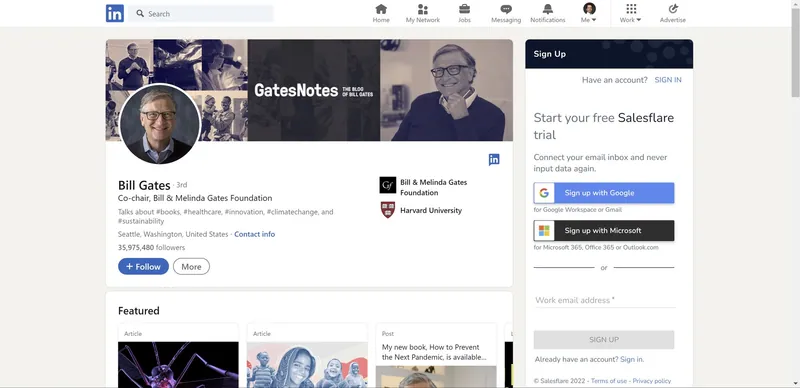Screen dimensions: 800x388
Task: Click 'Sign in.' link below signup button
Action: pyautogui.click(x=632, y=359)
